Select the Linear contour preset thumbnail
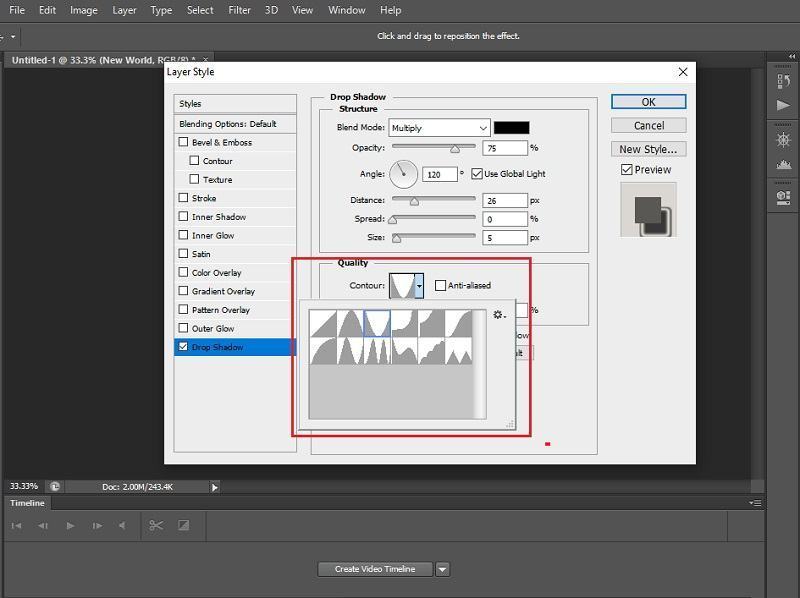This screenshot has width=800, height=598. (322, 322)
